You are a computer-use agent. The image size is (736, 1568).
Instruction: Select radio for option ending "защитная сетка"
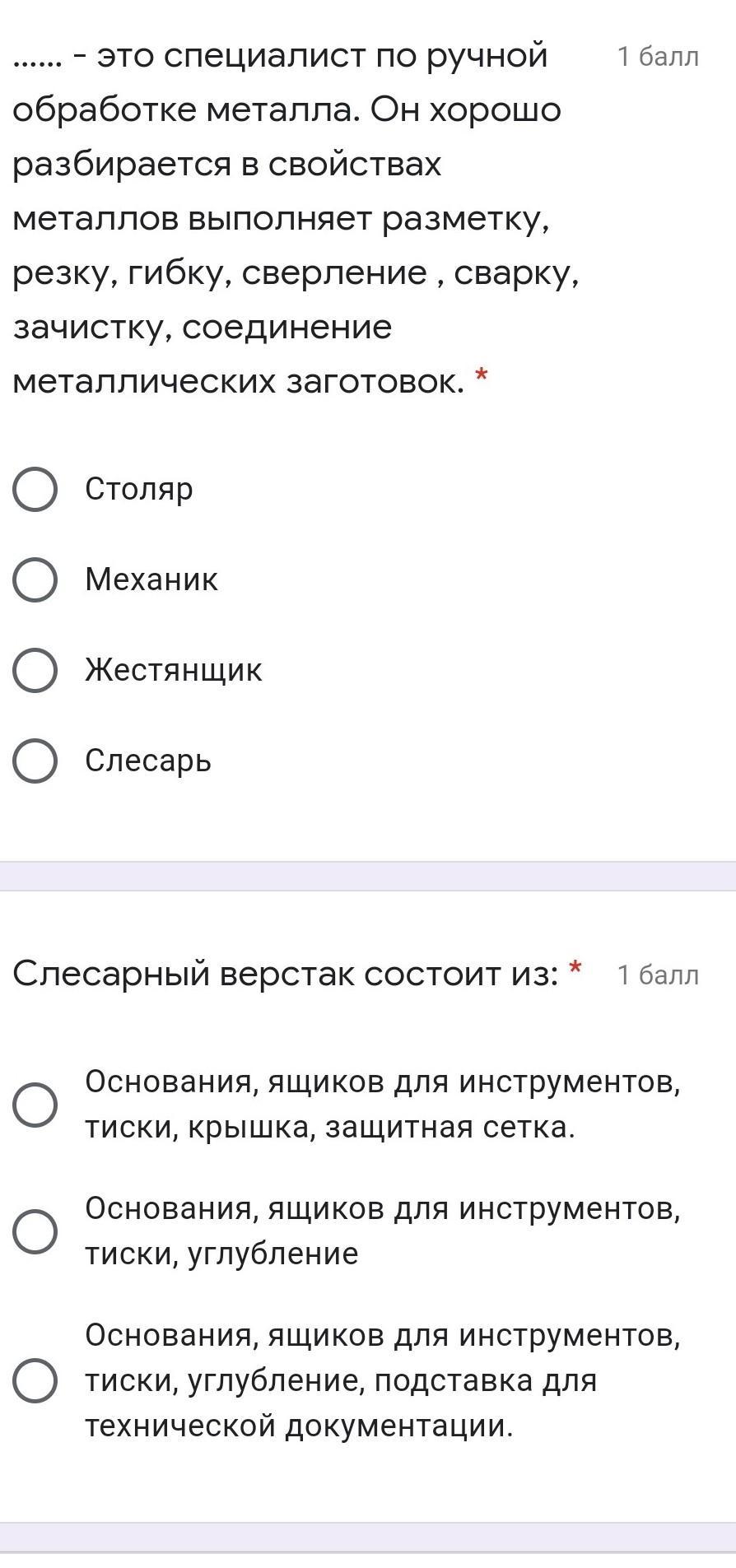click(x=35, y=1105)
